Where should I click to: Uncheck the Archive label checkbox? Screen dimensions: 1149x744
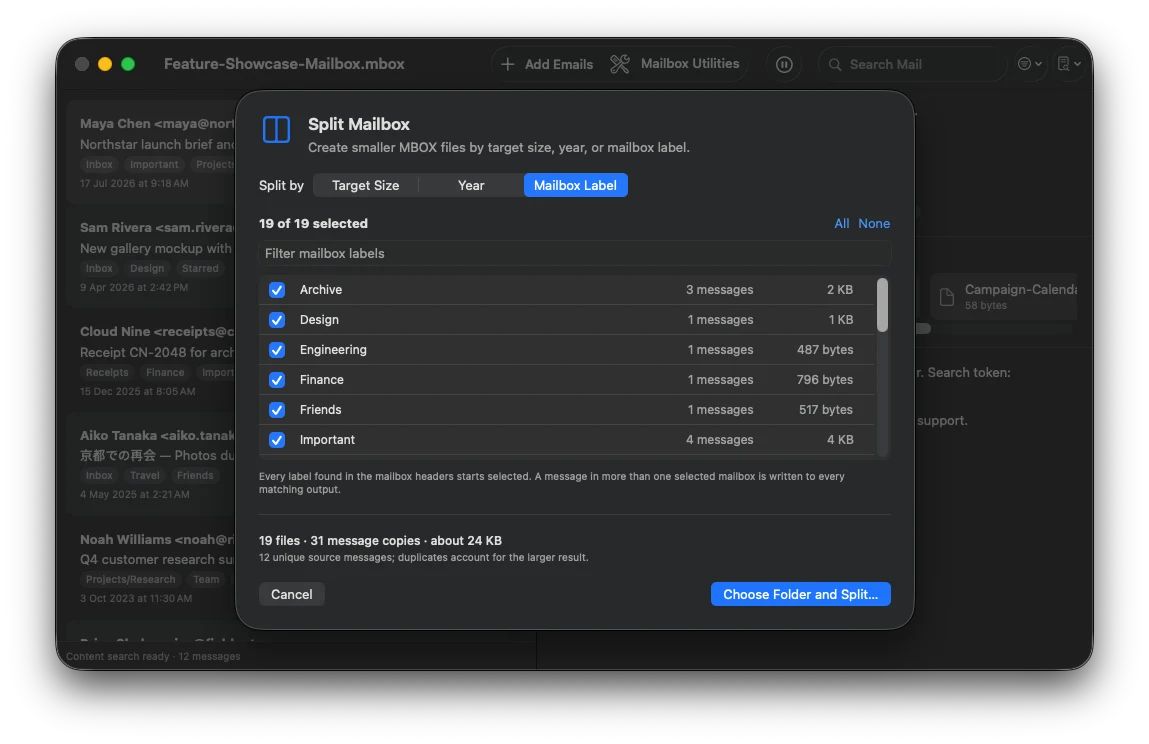pos(277,290)
